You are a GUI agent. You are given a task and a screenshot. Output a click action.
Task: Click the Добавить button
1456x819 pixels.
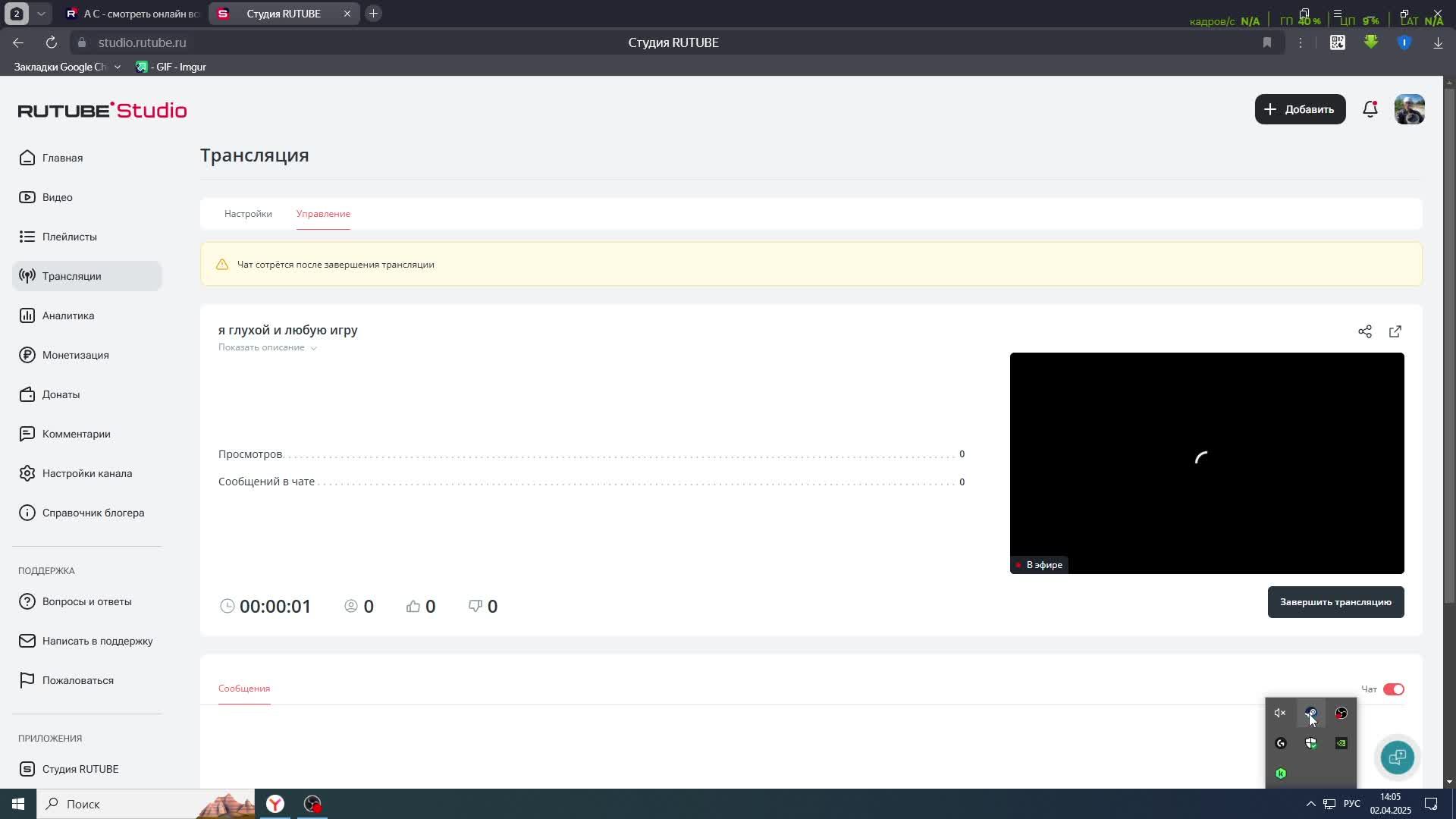[x=1300, y=109]
